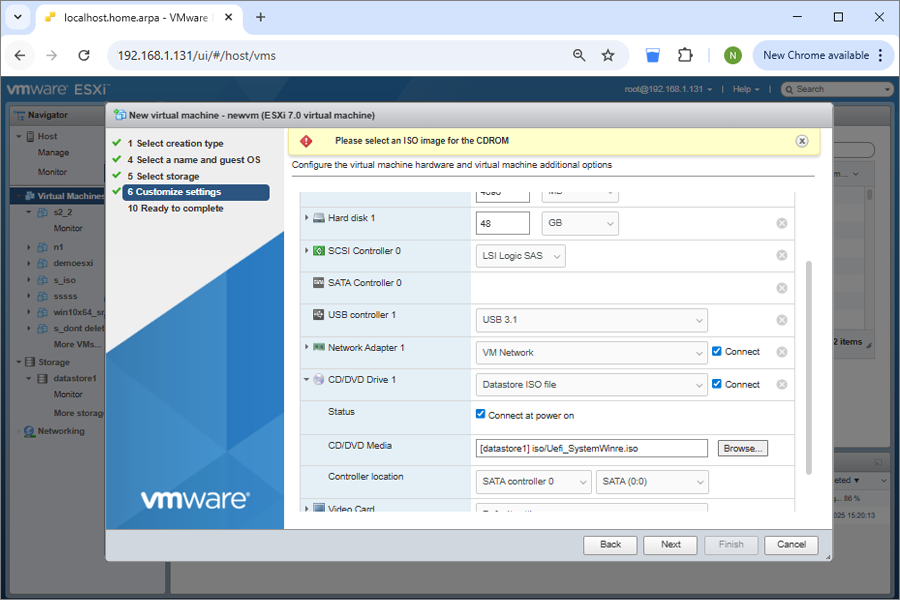Toggle Connect at power on checkbox
Image resolution: width=900 pixels, height=600 pixels.
pyautogui.click(x=480, y=414)
